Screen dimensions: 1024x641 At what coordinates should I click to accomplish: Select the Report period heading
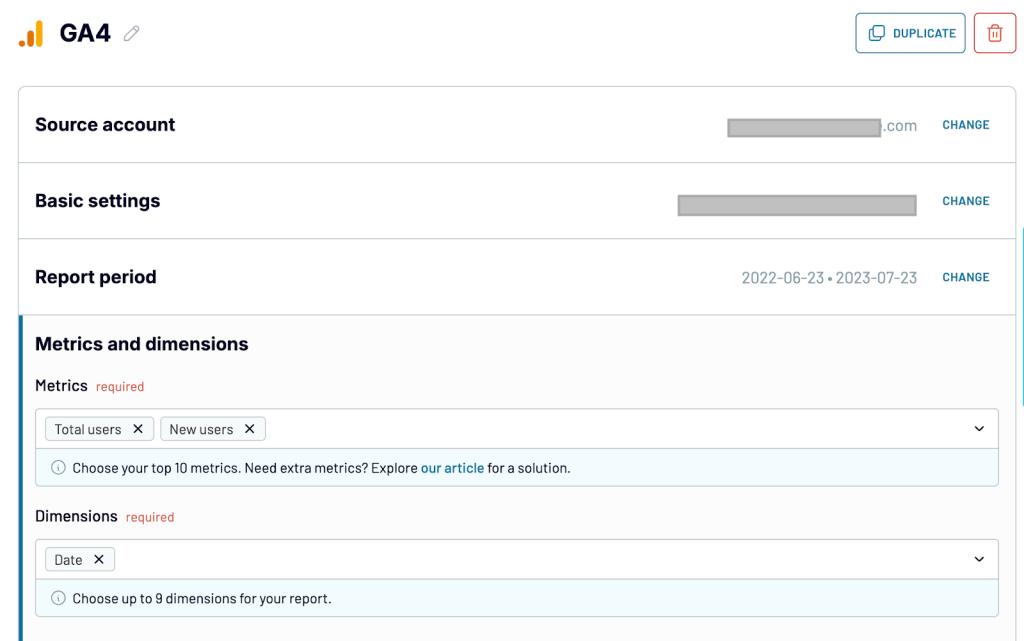[95, 277]
